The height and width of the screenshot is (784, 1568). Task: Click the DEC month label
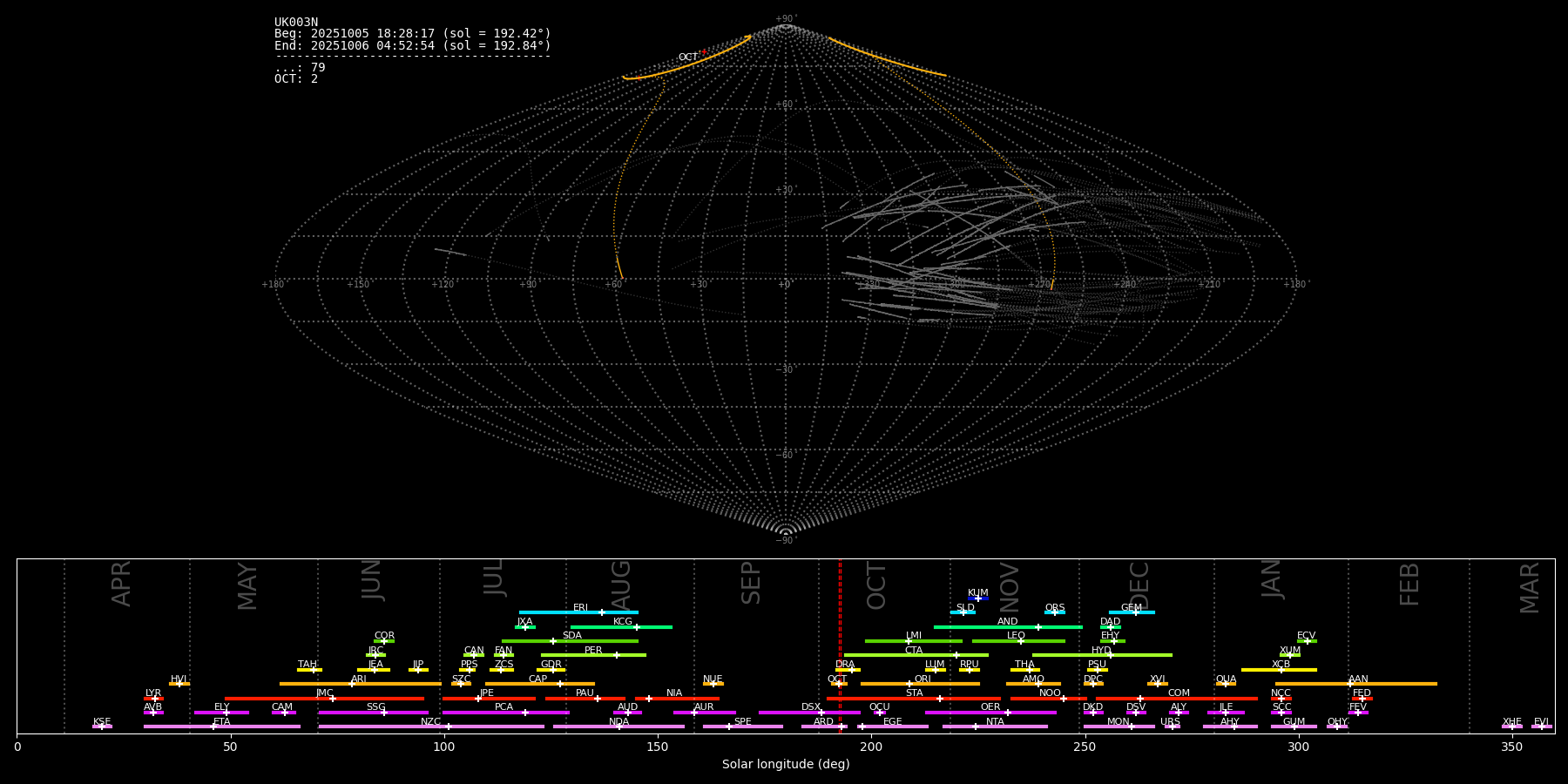click(x=1139, y=585)
